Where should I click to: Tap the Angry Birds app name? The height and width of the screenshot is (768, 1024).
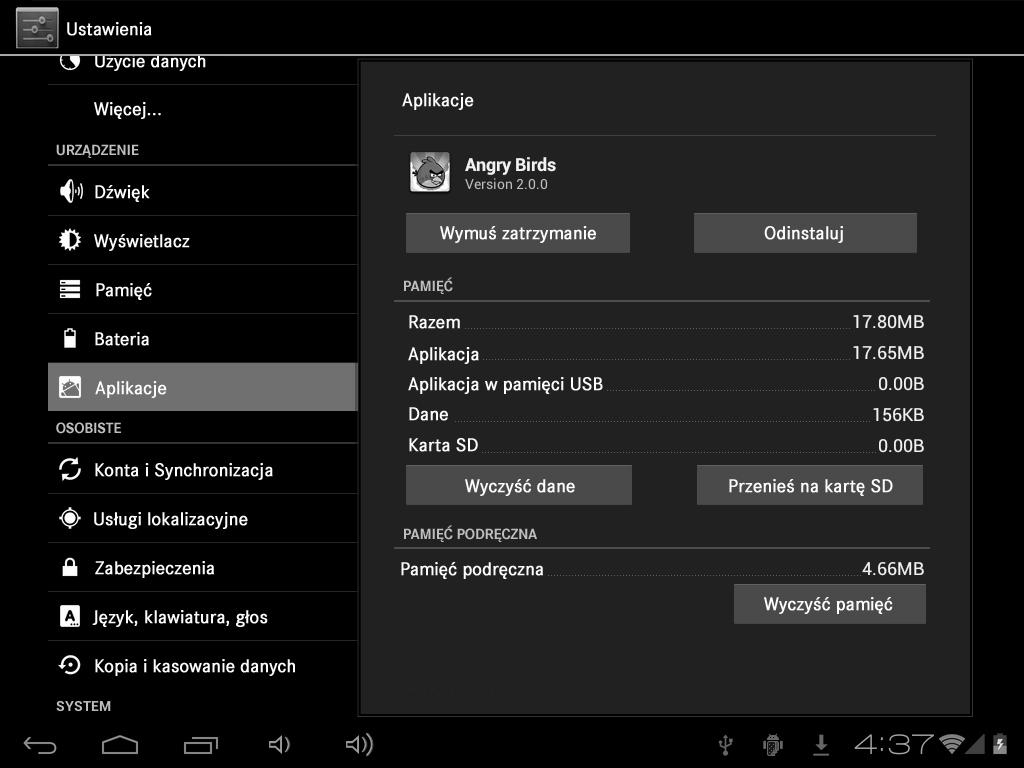pos(510,165)
